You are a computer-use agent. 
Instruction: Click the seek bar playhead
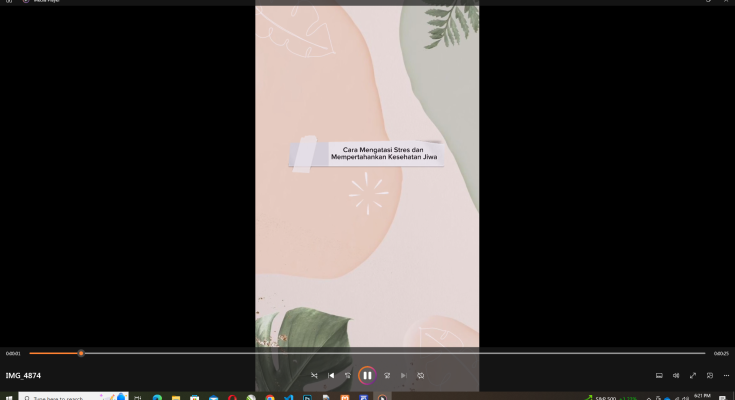click(x=81, y=353)
